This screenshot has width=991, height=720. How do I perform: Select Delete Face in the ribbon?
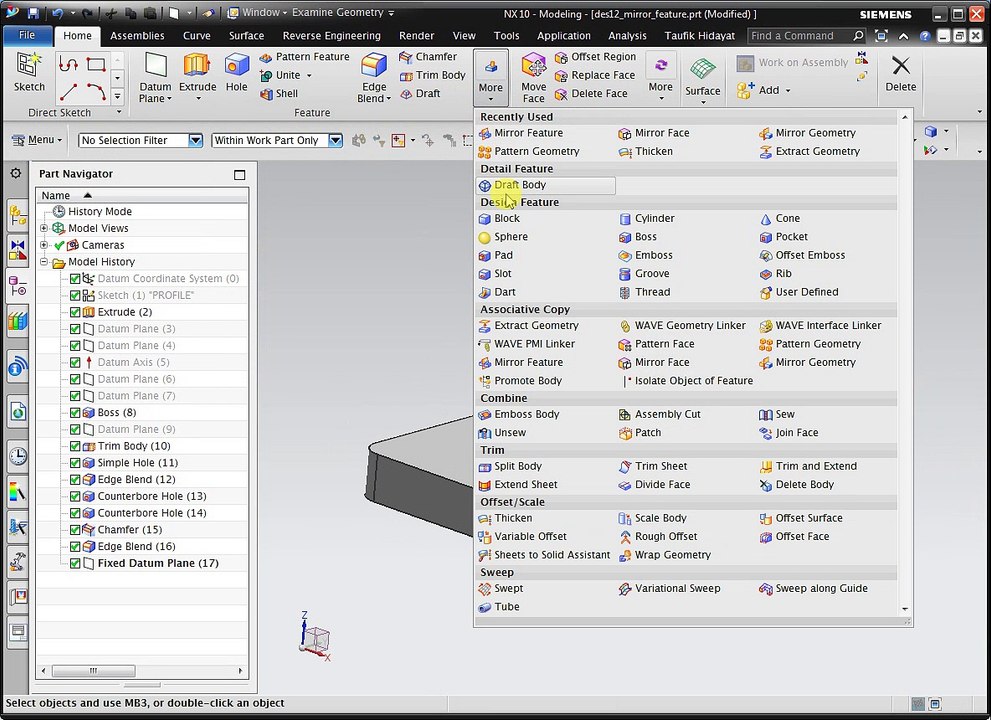(591, 94)
